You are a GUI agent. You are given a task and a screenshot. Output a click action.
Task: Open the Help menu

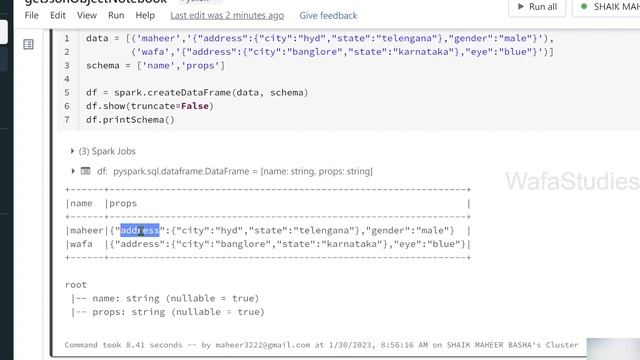point(145,16)
